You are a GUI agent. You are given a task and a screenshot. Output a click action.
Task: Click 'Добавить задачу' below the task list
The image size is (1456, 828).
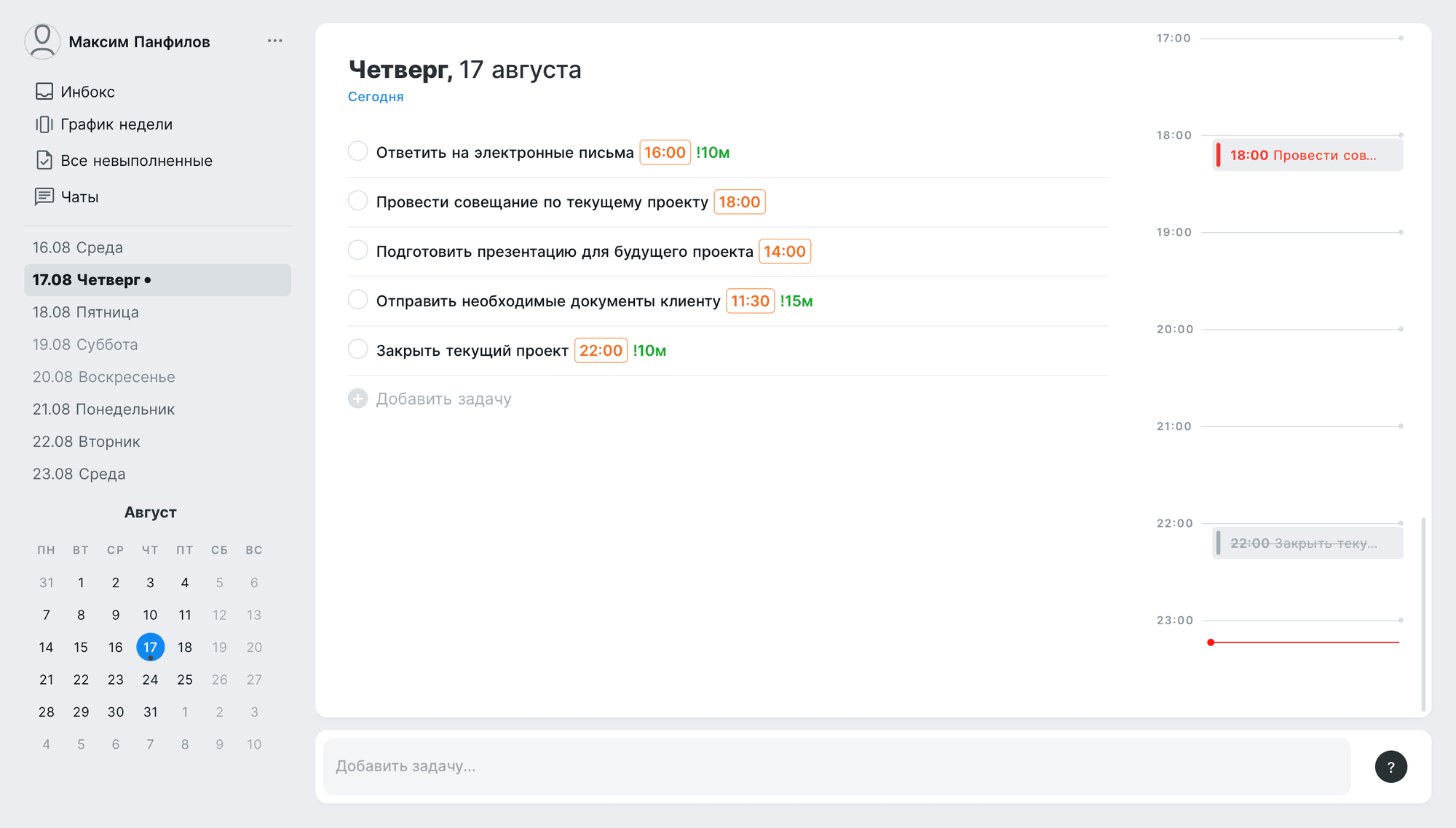click(x=443, y=398)
